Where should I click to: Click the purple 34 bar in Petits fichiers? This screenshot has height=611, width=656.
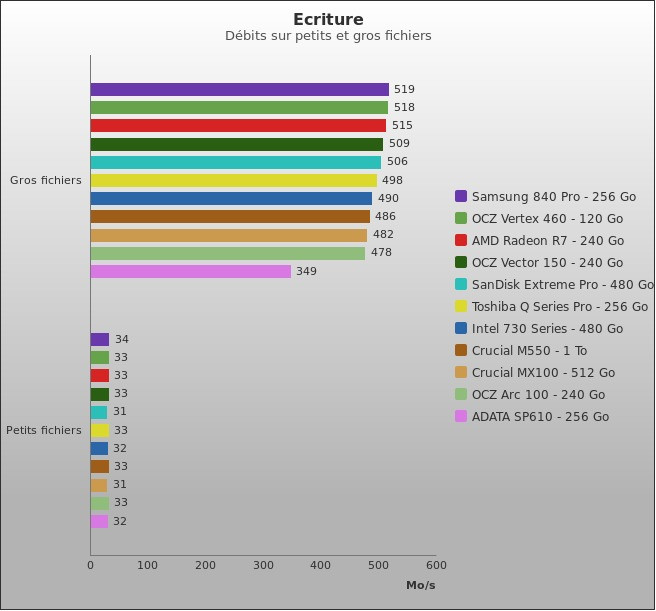coord(100,339)
